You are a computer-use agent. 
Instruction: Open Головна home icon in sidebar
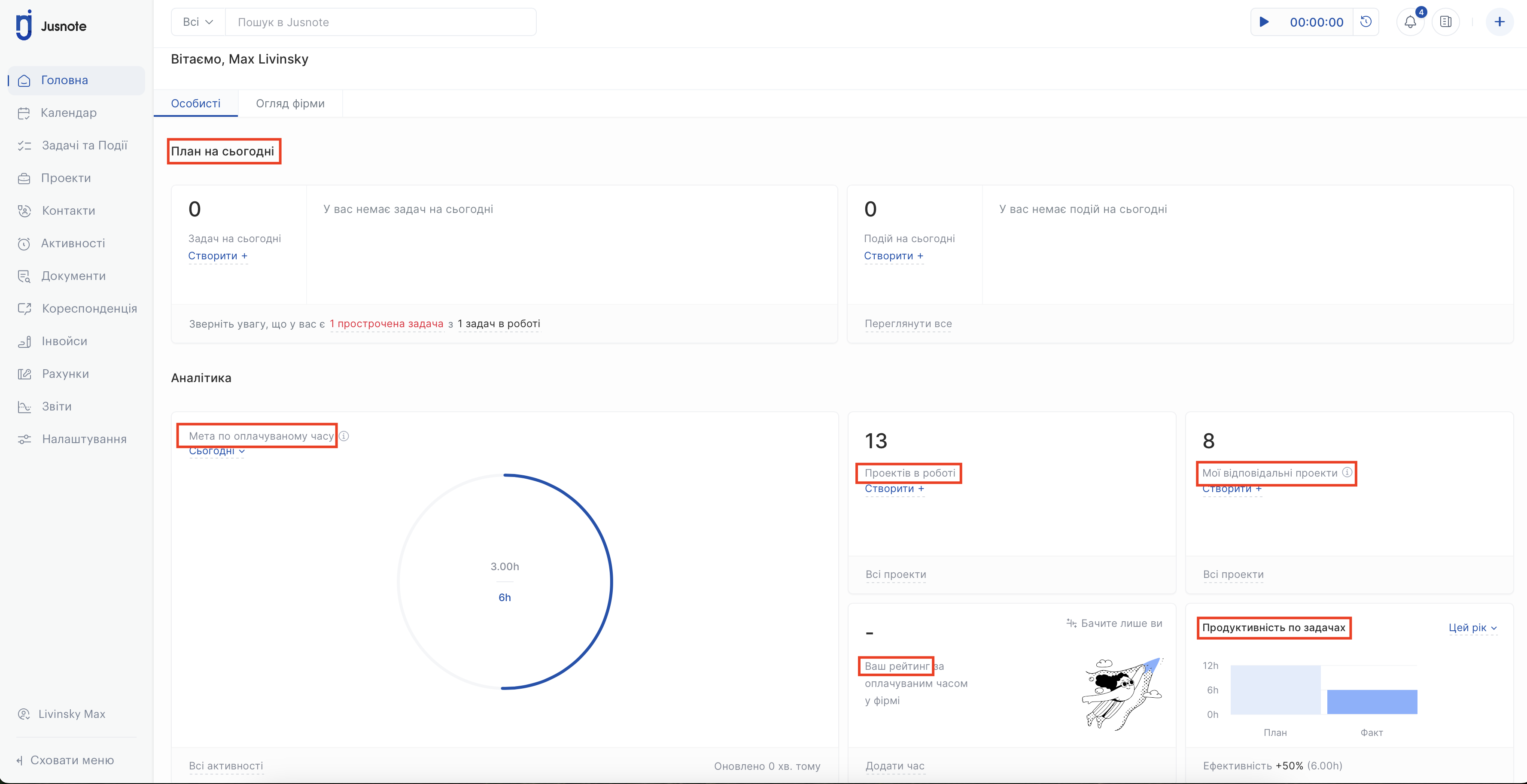pos(24,81)
